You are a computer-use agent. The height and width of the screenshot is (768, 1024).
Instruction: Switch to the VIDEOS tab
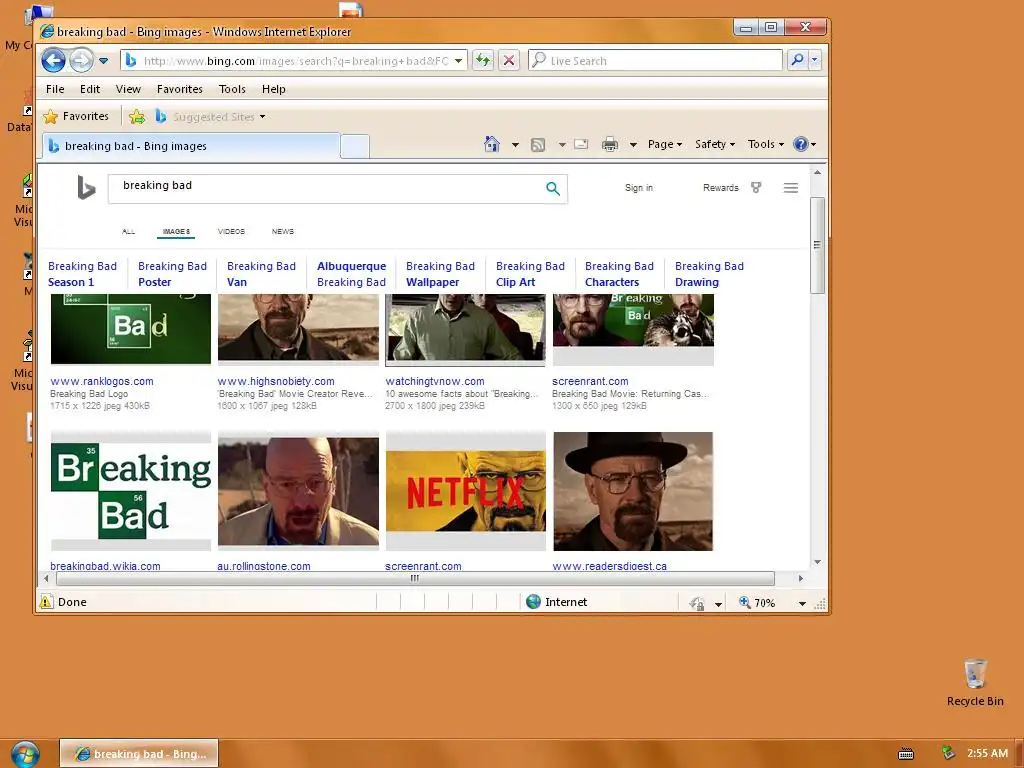231,231
